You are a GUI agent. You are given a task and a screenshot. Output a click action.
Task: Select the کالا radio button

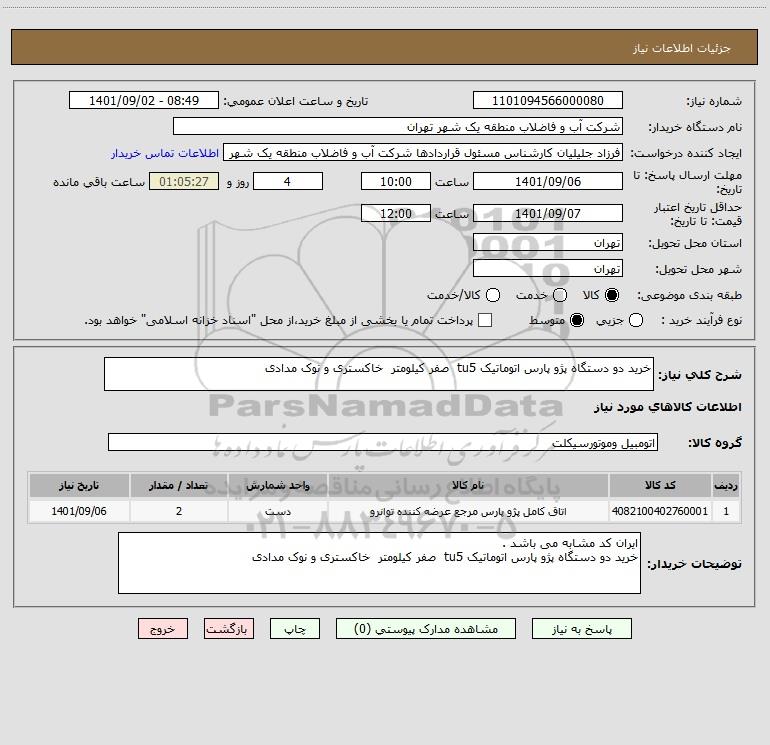pyautogui.click(x=612, y=295)
